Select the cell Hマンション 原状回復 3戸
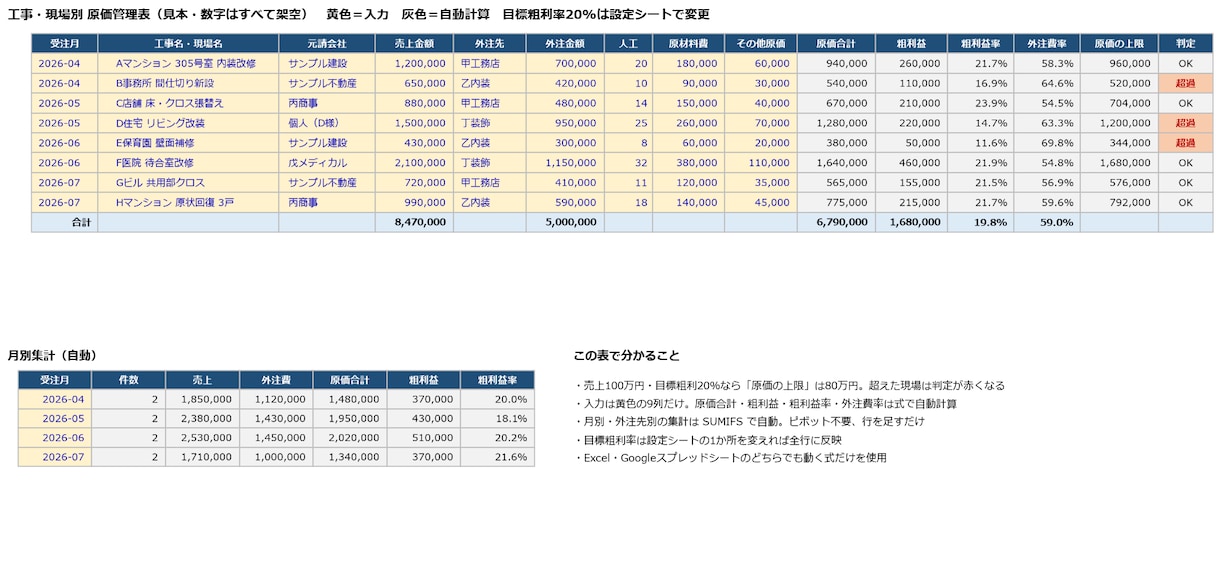The image size is (1220, 567). (188, 203)
